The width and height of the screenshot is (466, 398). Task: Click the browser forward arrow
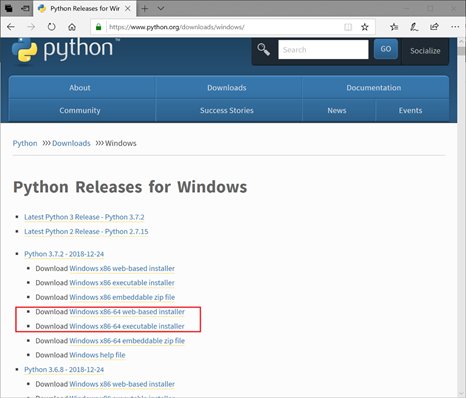coord(31,27)
